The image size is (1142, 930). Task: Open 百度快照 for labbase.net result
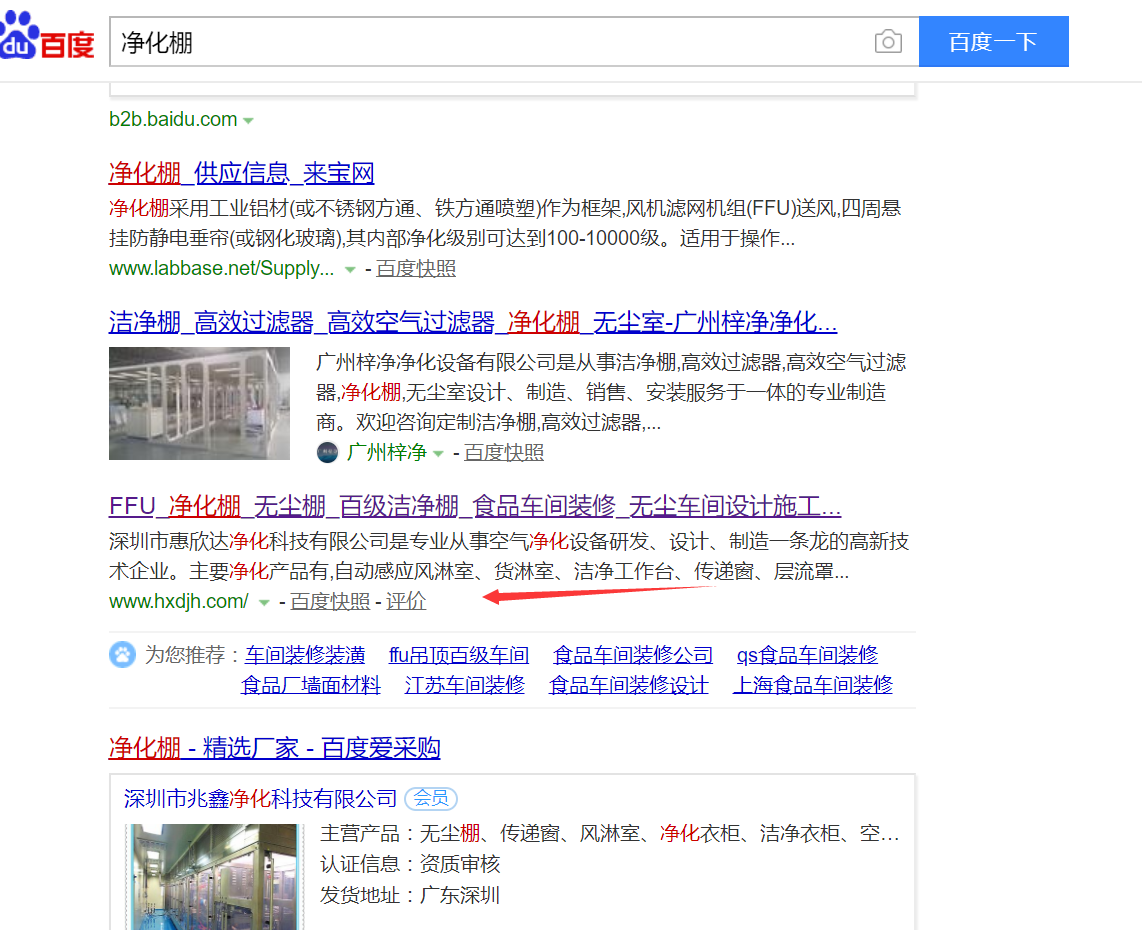[416, 269]
